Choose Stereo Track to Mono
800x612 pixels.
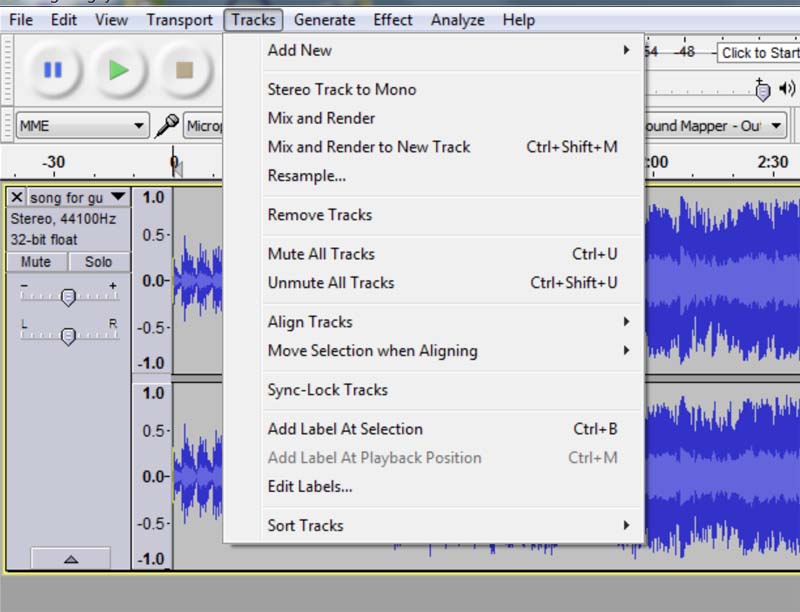click(341, 89)
